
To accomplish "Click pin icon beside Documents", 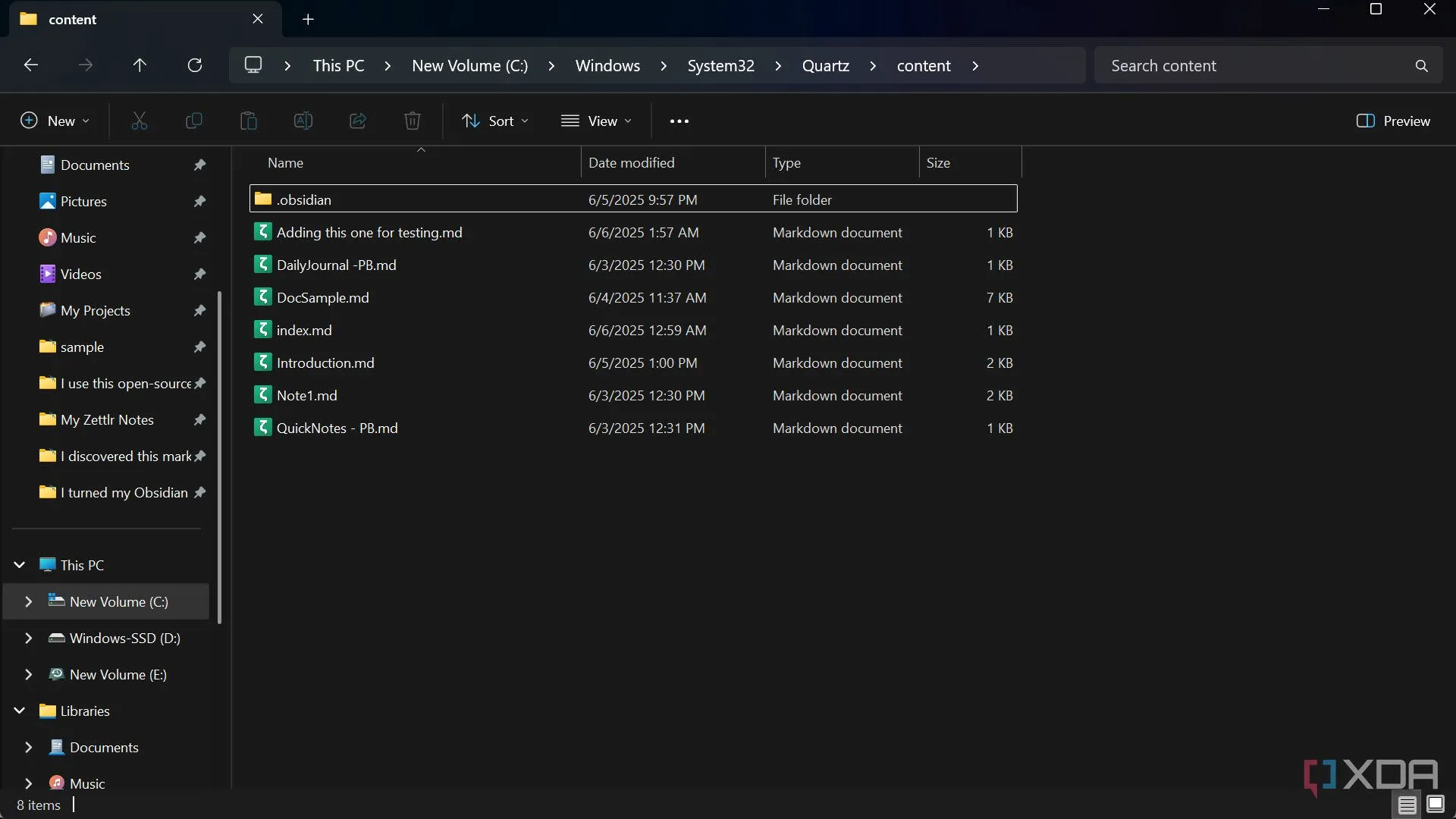I will (x=199, y=165).
